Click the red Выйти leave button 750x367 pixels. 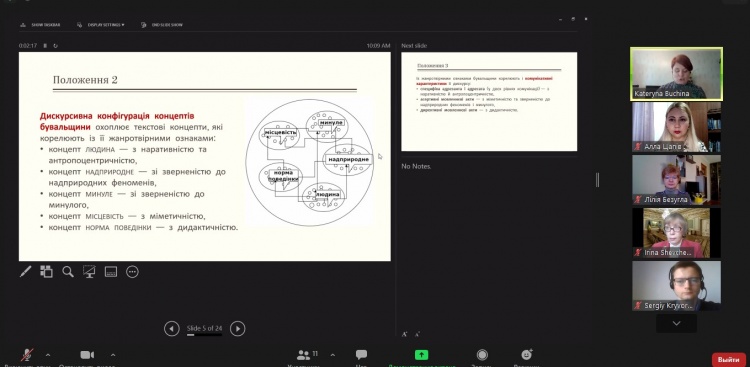tap(728, 359)
